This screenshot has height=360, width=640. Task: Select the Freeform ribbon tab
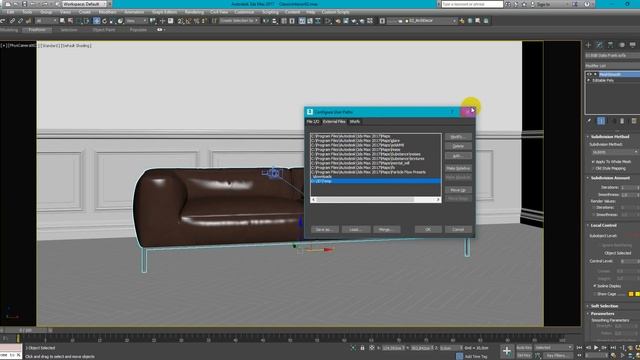[37, 30]
